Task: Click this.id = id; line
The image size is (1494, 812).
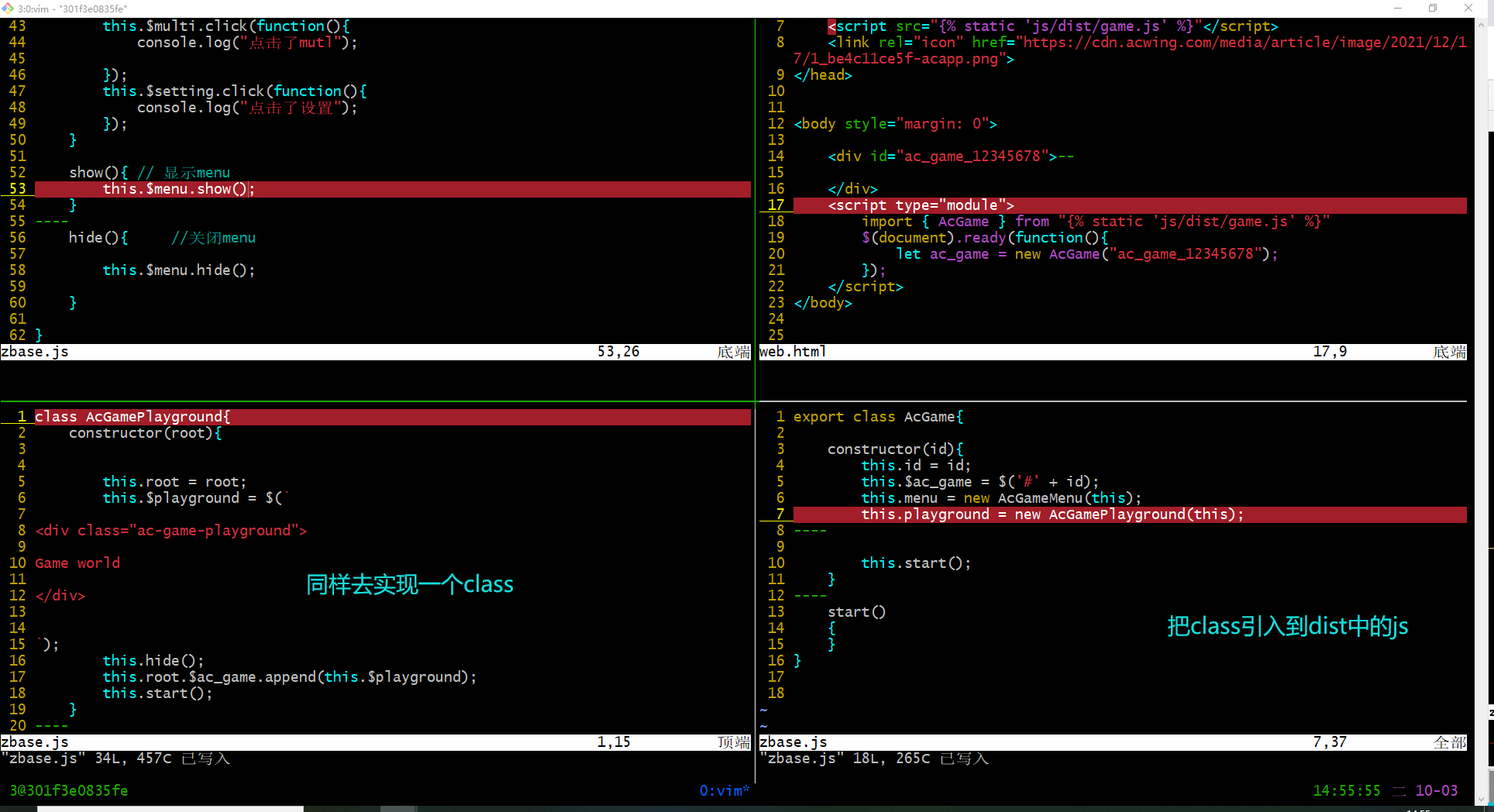Action: point(916,466)
